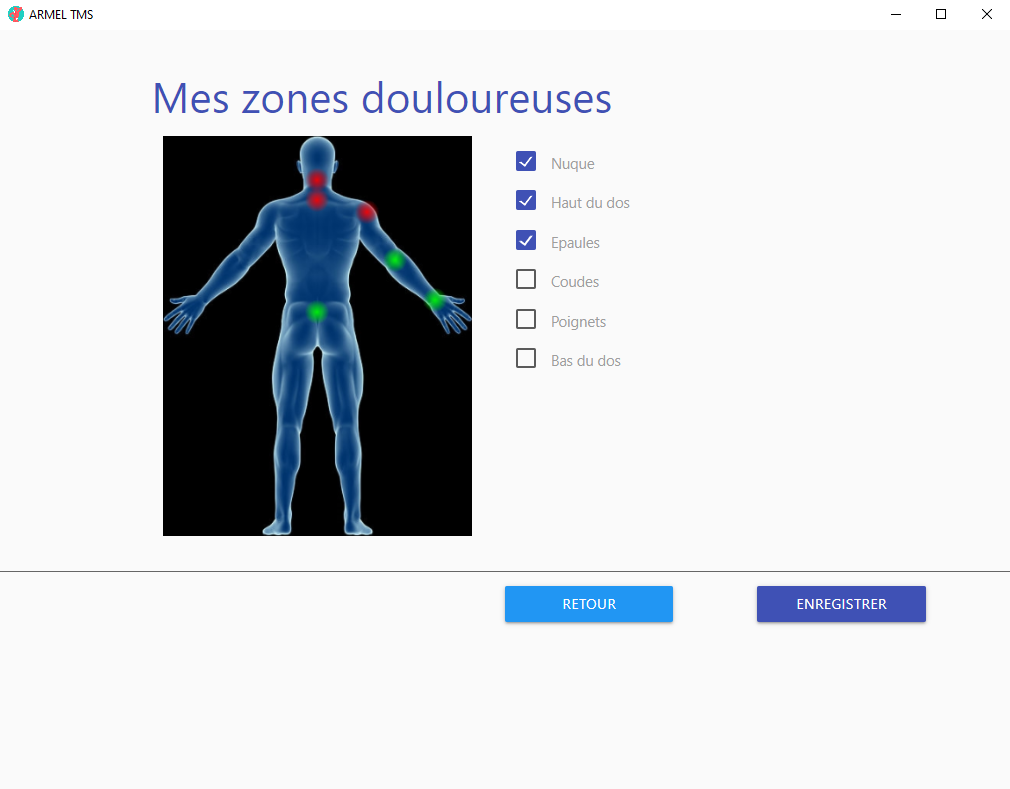
Task: Uncheck the Haut du dos checkbox
Action: (526, 201)
